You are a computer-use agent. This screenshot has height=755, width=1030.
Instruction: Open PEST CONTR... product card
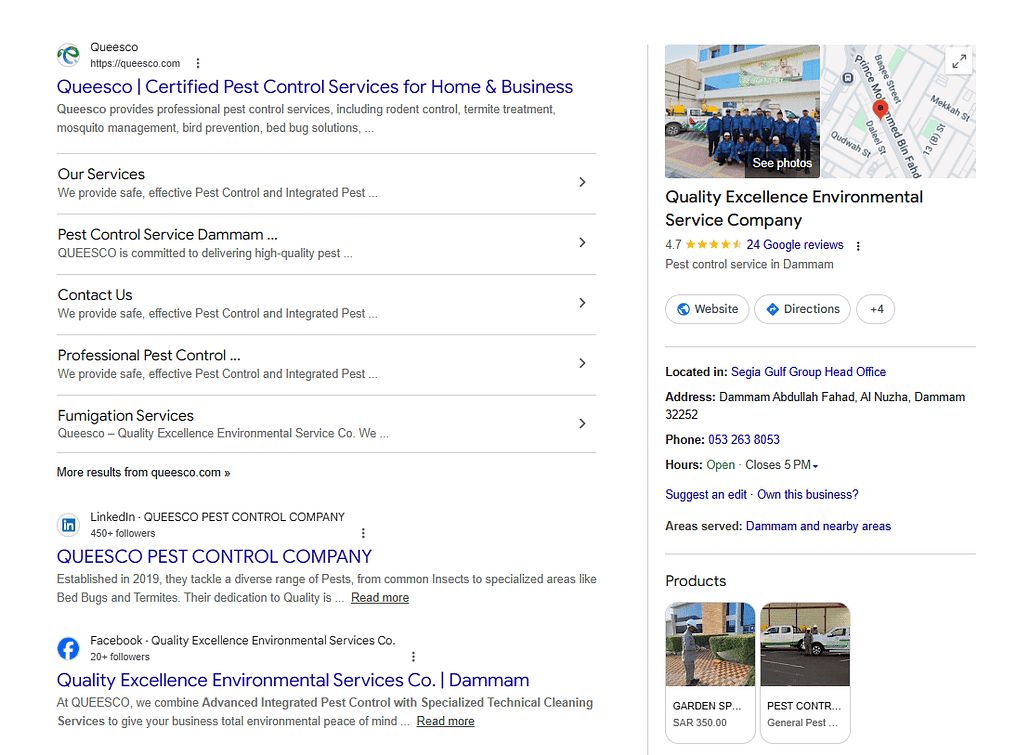pos(805,672)
